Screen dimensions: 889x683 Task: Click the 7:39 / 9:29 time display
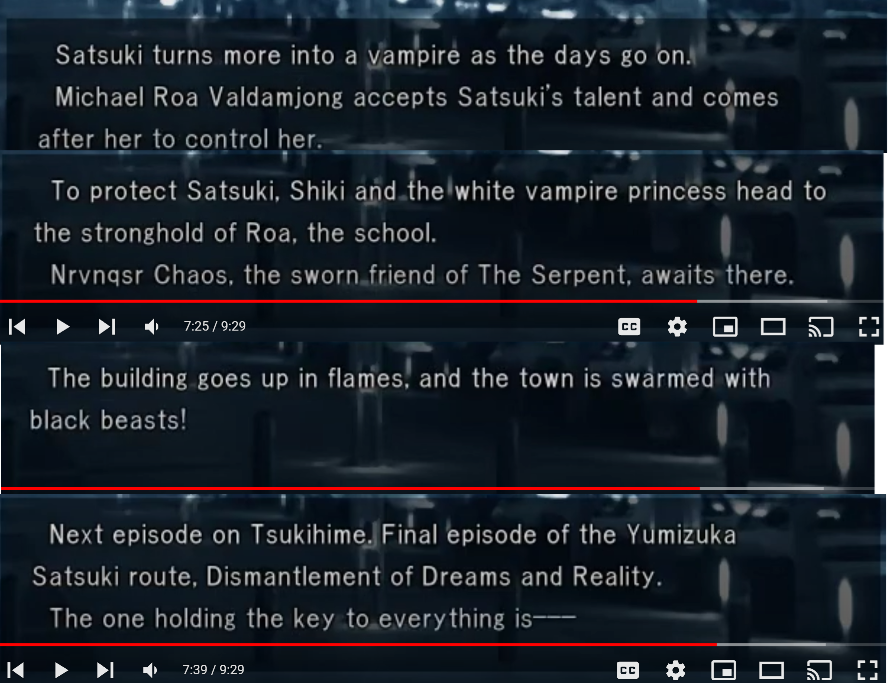point(213,670)
